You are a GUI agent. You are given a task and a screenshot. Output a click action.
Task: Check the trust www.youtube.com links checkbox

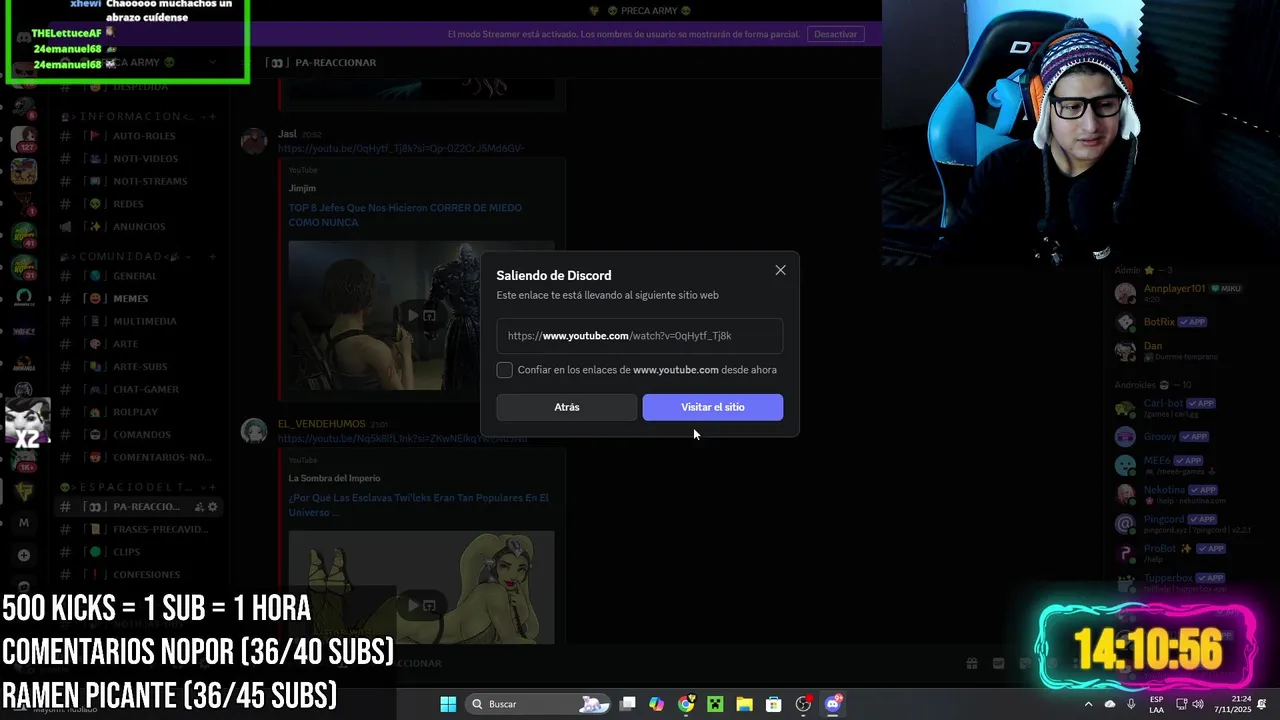(x=504, y=370)
